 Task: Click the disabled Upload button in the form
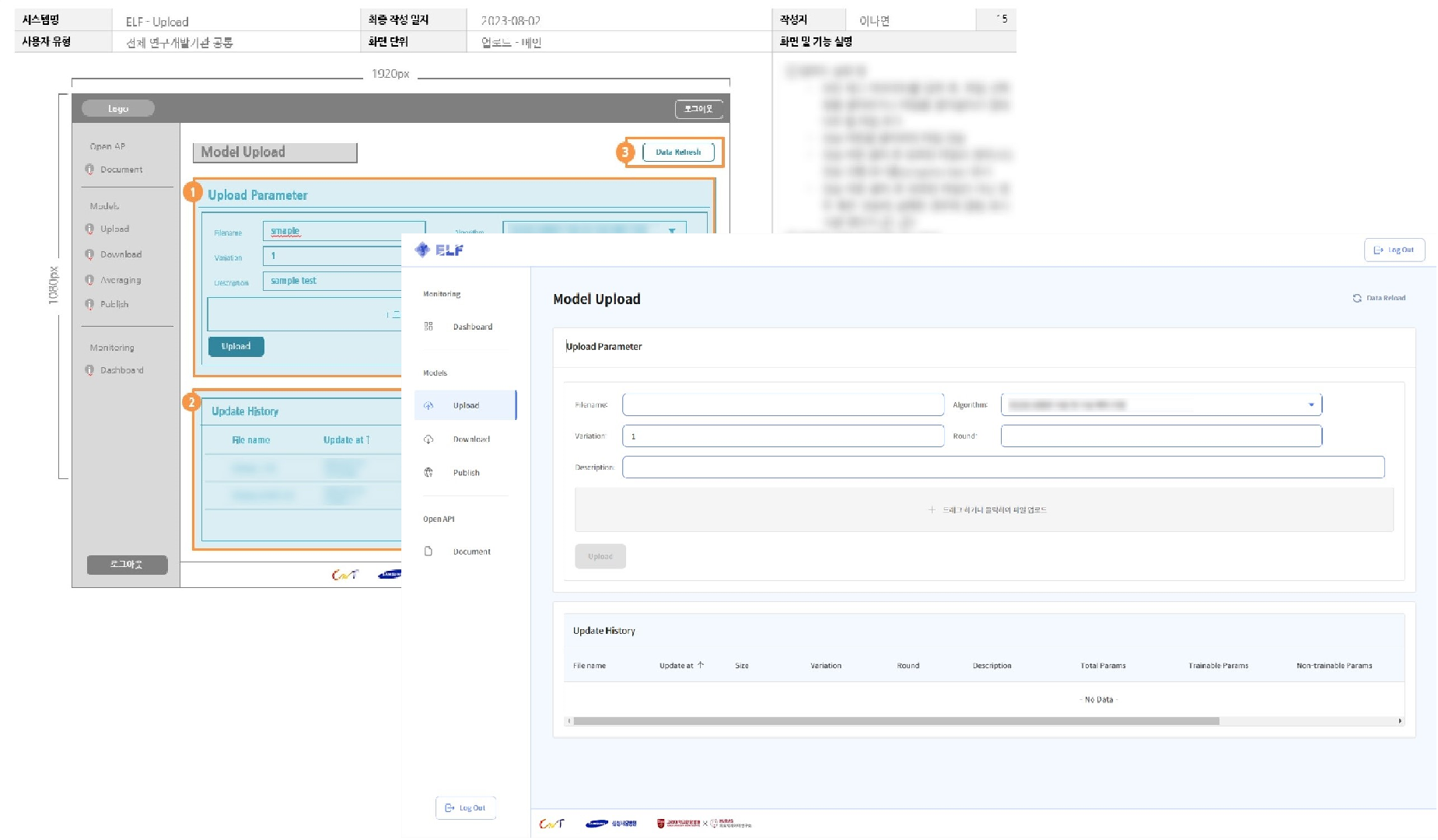pyautogui.click(x=600, y=556)
